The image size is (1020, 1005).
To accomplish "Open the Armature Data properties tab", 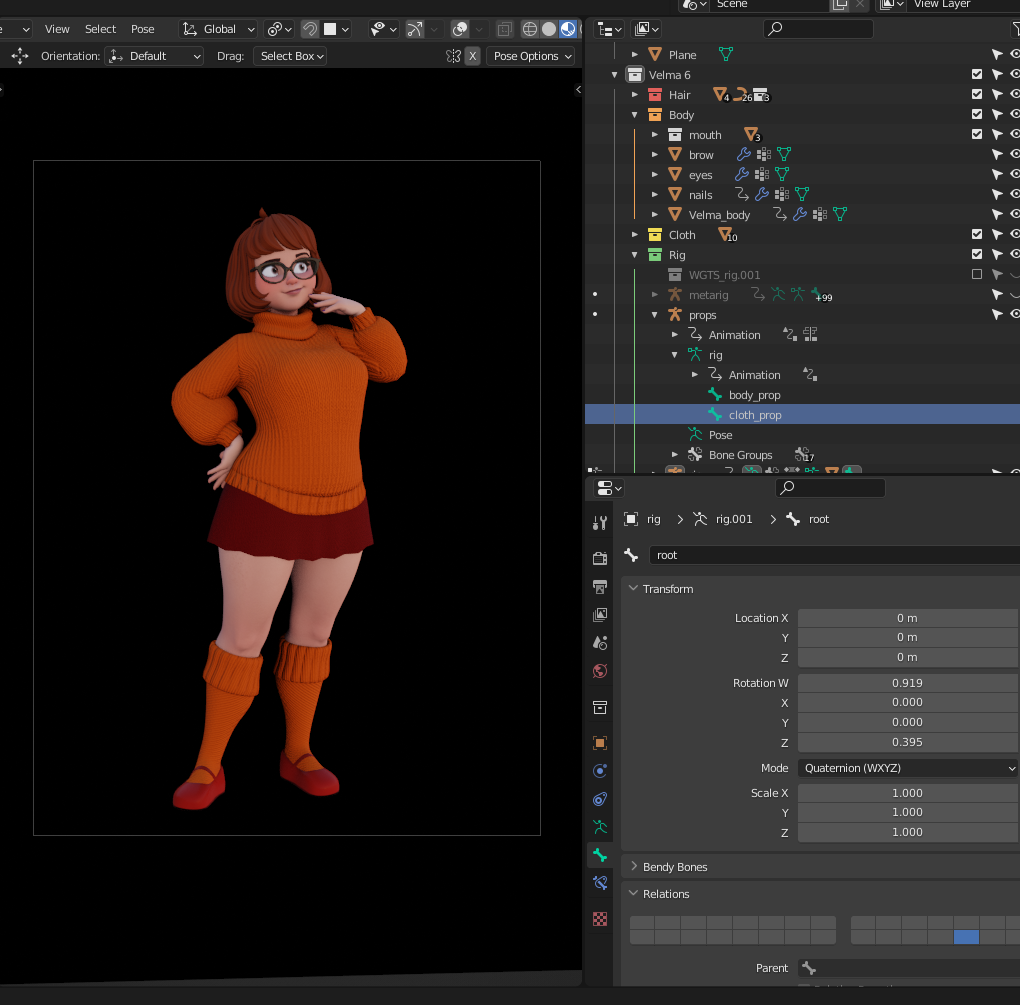I will 600,827.
